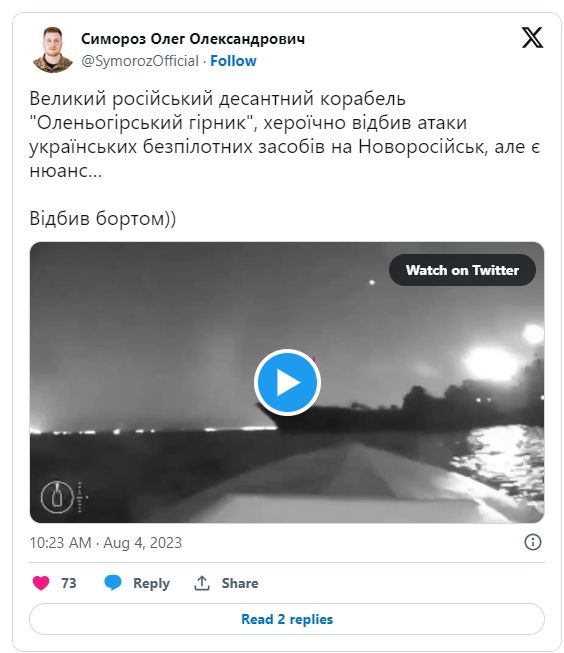
Task: Follow the @SymorozOfficial account
Action: coord(233,61)
